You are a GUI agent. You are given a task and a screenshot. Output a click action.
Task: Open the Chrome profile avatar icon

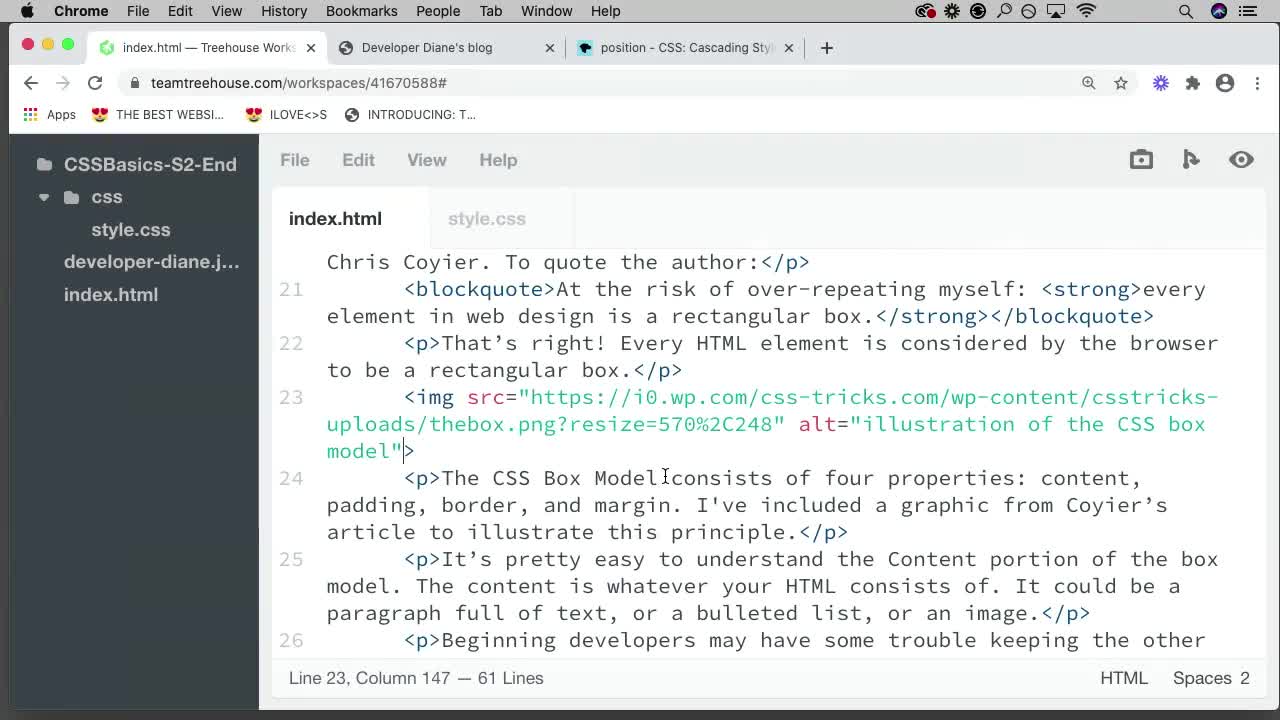pos(1225,83)
